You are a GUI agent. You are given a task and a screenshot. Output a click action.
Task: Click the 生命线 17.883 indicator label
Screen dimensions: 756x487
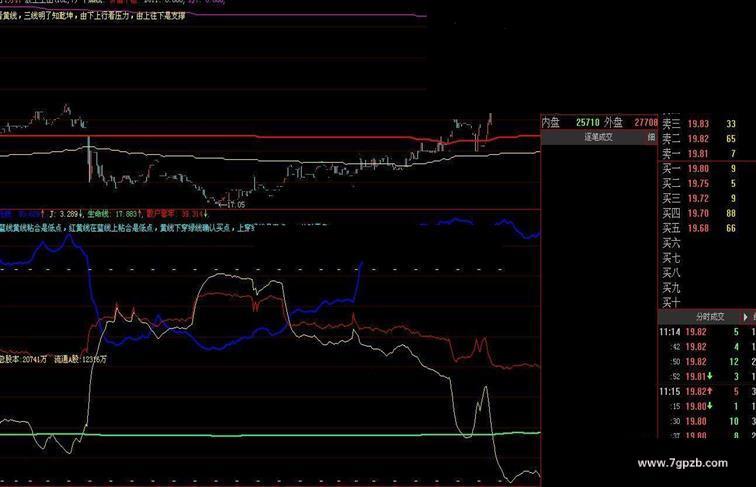click(114, 213)
